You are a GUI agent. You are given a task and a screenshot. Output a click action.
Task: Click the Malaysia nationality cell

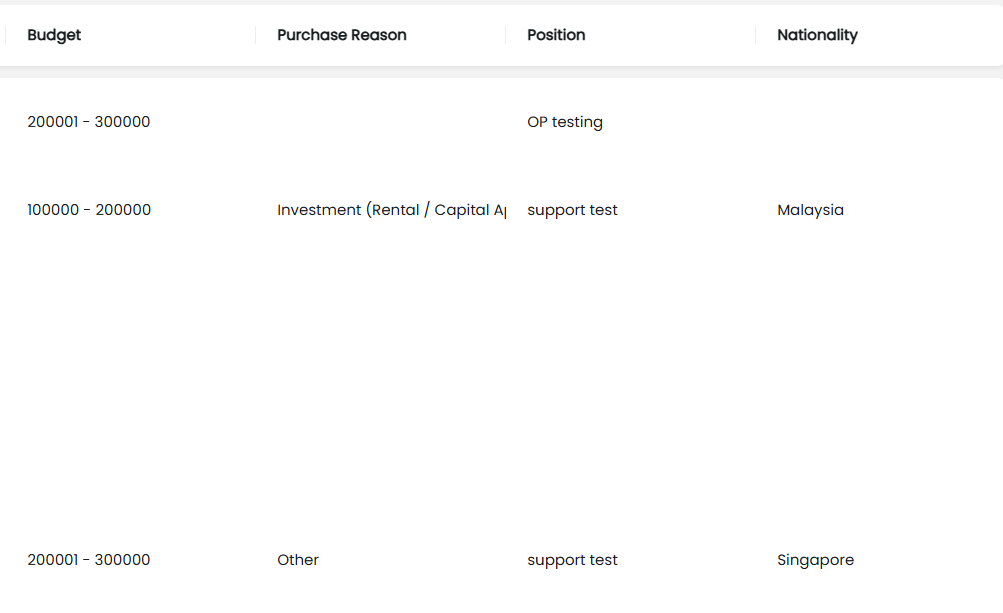[x=810, y=210]
